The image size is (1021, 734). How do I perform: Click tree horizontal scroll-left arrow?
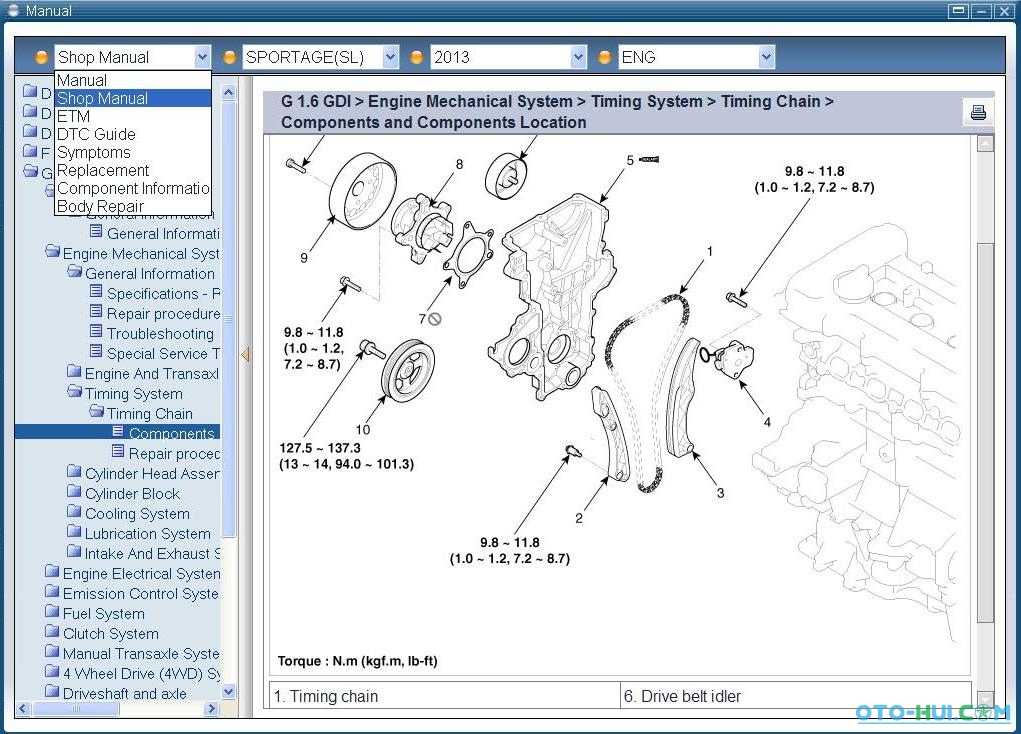(23, 709)
